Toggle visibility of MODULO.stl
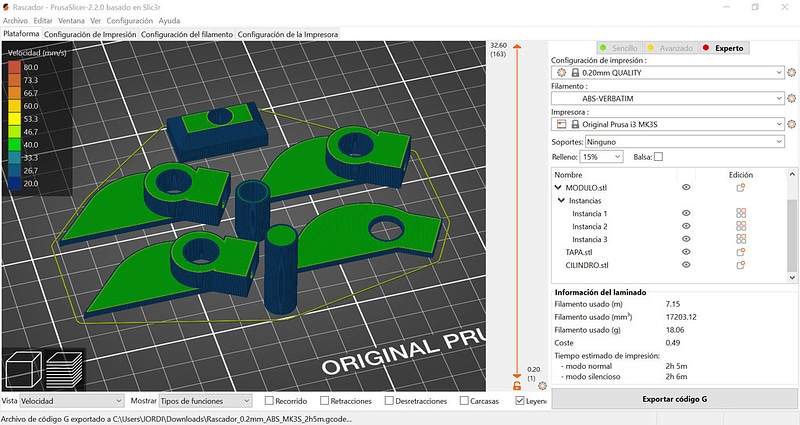This screenshot has width=800, height=425. coord(686,187)
